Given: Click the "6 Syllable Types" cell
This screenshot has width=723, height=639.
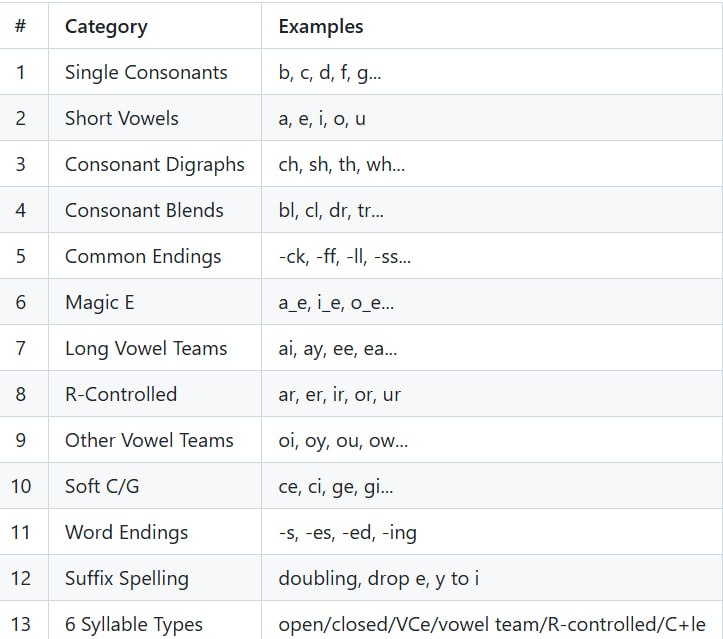Looking at the screenshot, I should point(134,625).
